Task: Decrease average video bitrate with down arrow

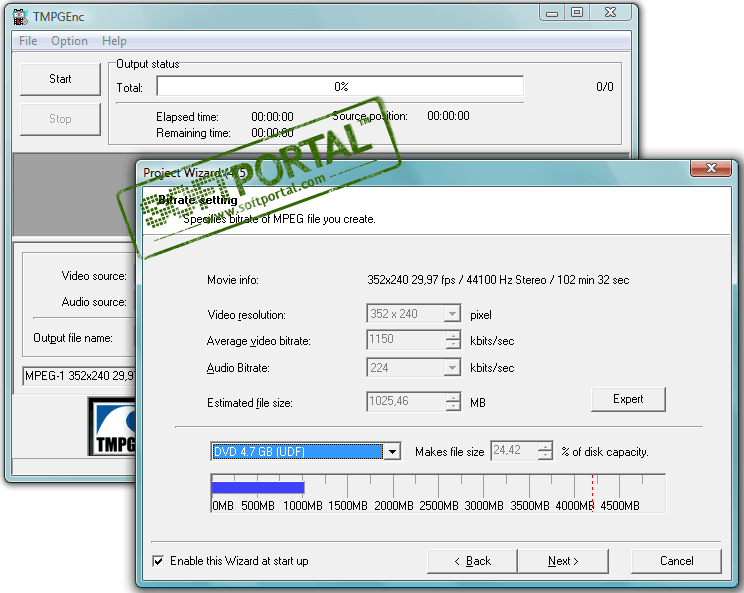Action: tap(453, 344)
